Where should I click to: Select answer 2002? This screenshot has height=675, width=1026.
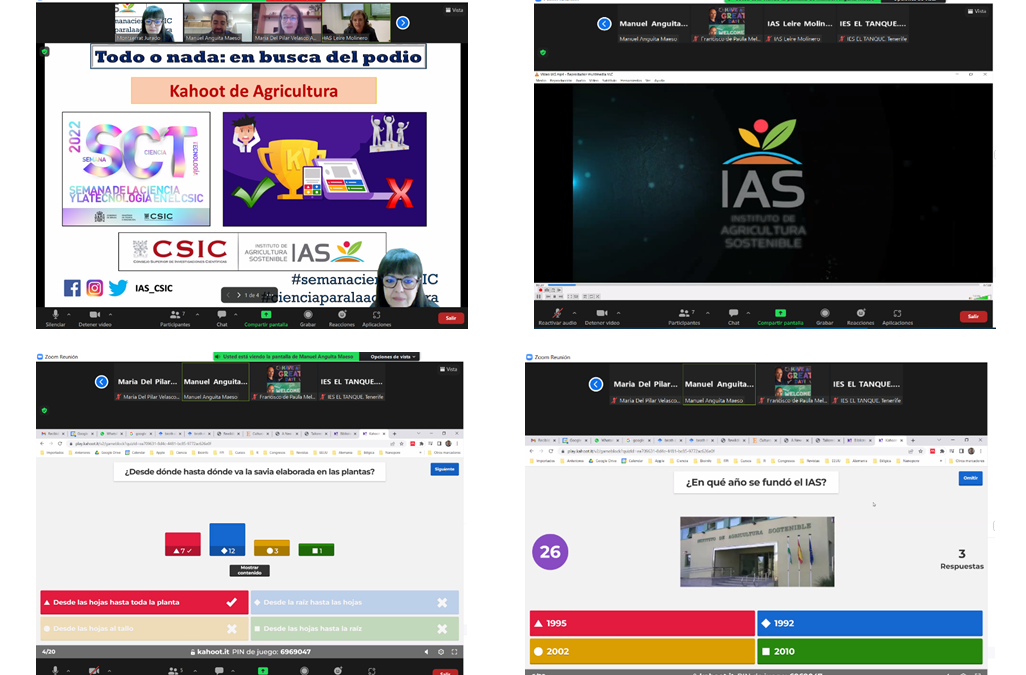[642, 651]
